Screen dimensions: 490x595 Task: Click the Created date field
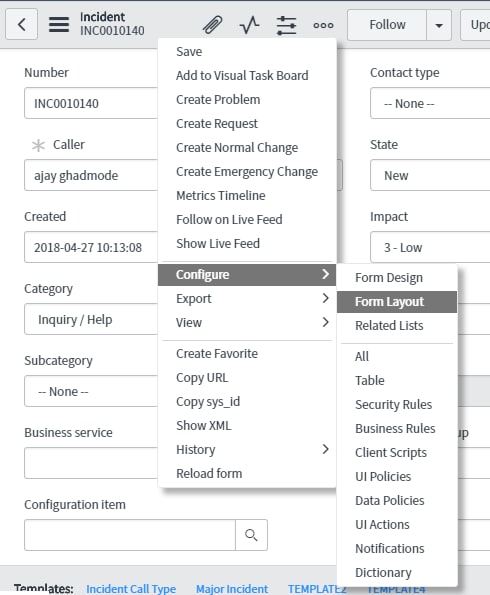click(x=91, y=247)
